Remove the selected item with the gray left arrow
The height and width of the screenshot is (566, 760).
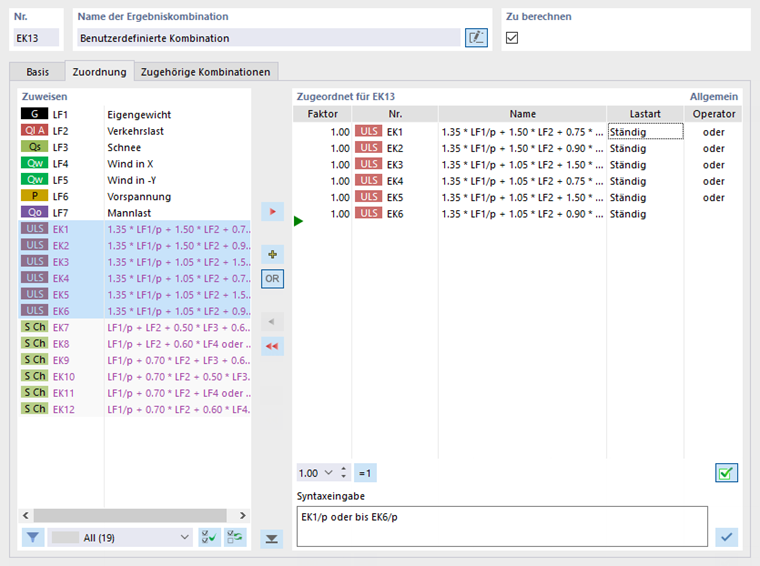pos(272,322)
